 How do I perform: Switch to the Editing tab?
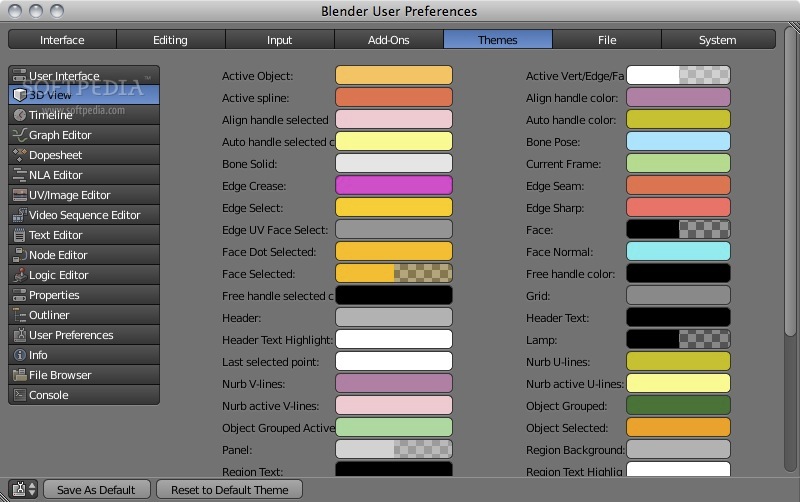click(x=170, y=39)
